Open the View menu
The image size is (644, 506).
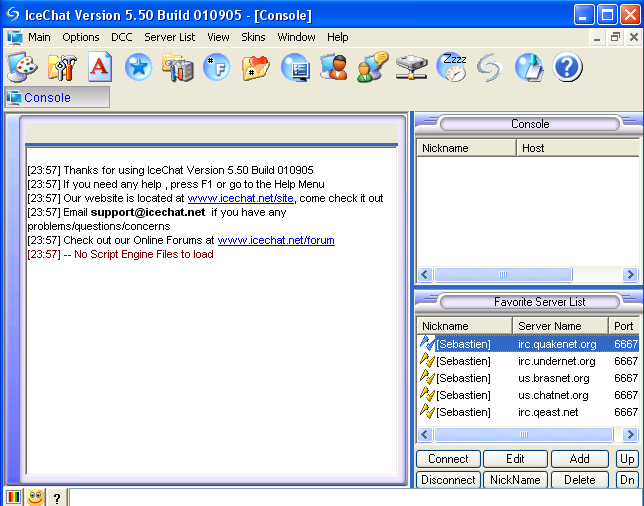[x=218, y=37]
